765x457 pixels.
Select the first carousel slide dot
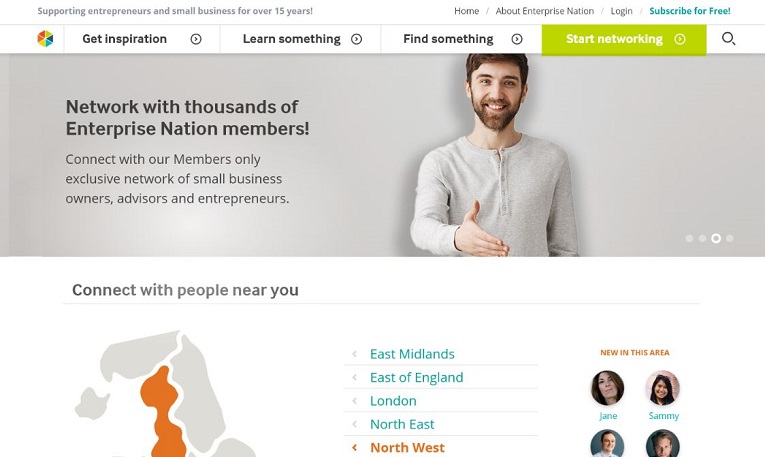[x=689, y=238]
